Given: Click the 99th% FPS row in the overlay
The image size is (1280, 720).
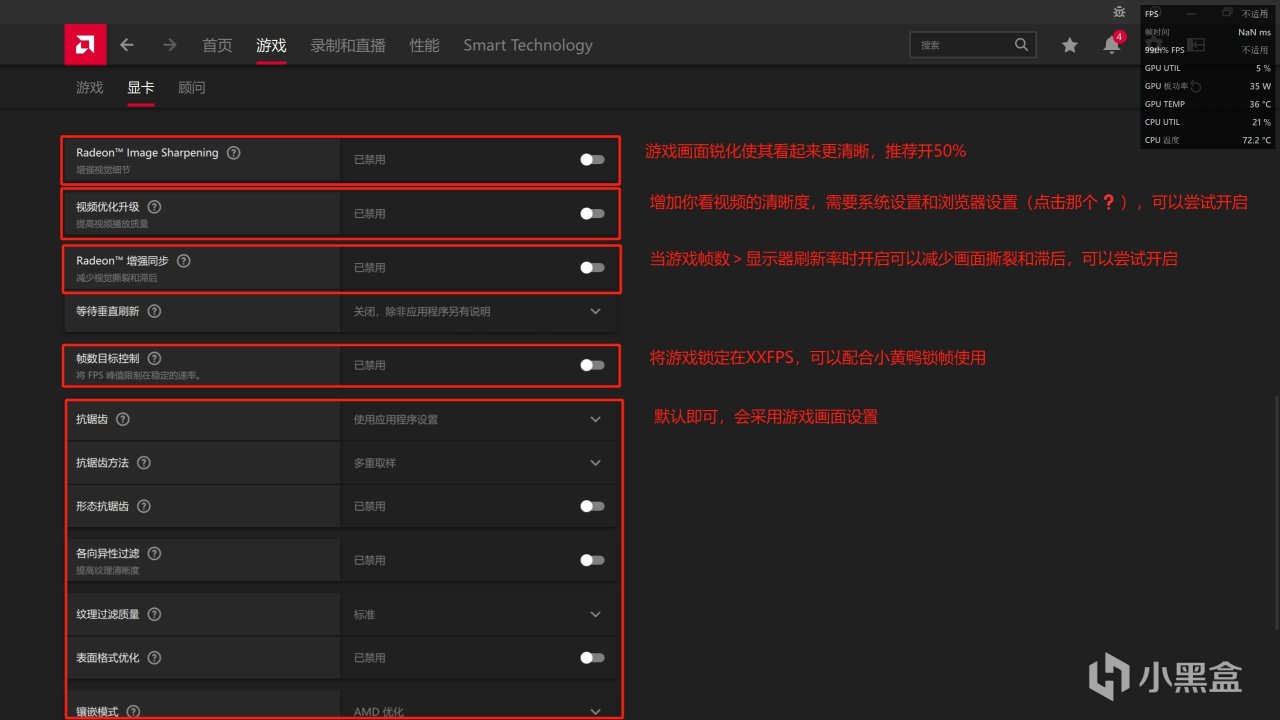Looking at the screenshot, I should [x=1208, y=50].
